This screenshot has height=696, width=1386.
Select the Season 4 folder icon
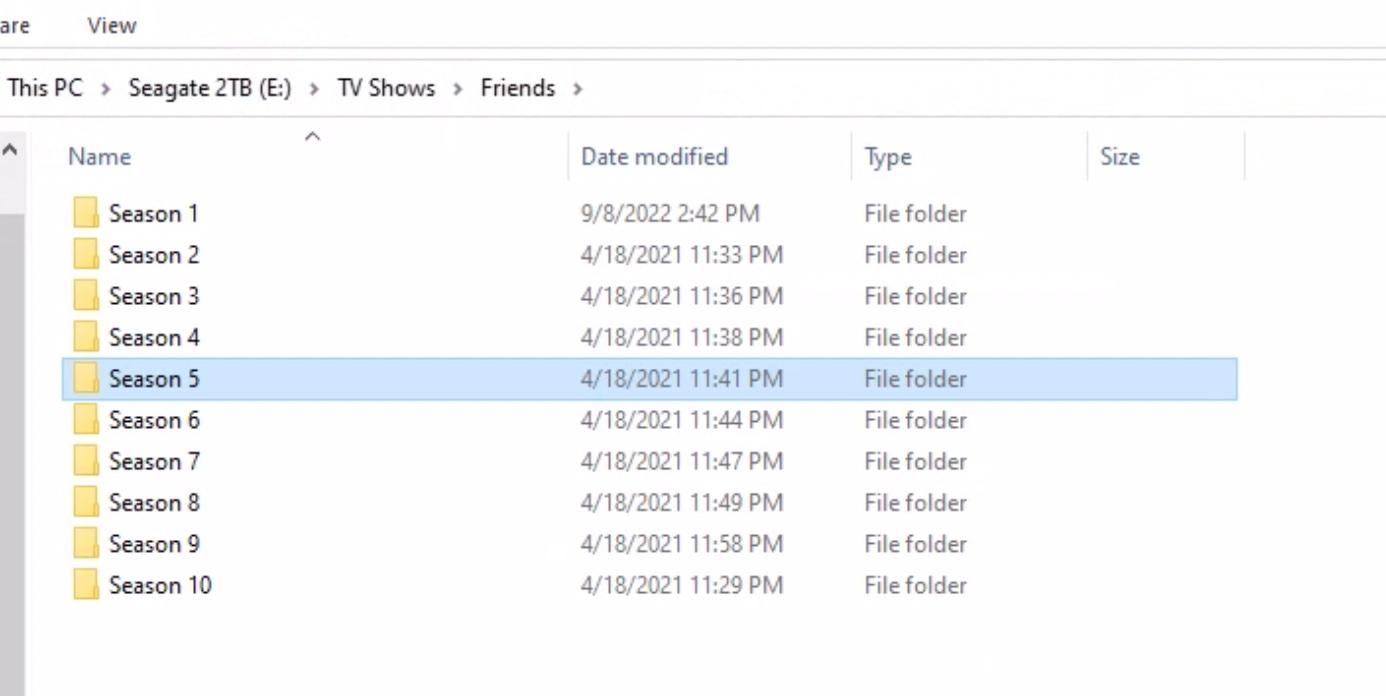click(86, 337)
